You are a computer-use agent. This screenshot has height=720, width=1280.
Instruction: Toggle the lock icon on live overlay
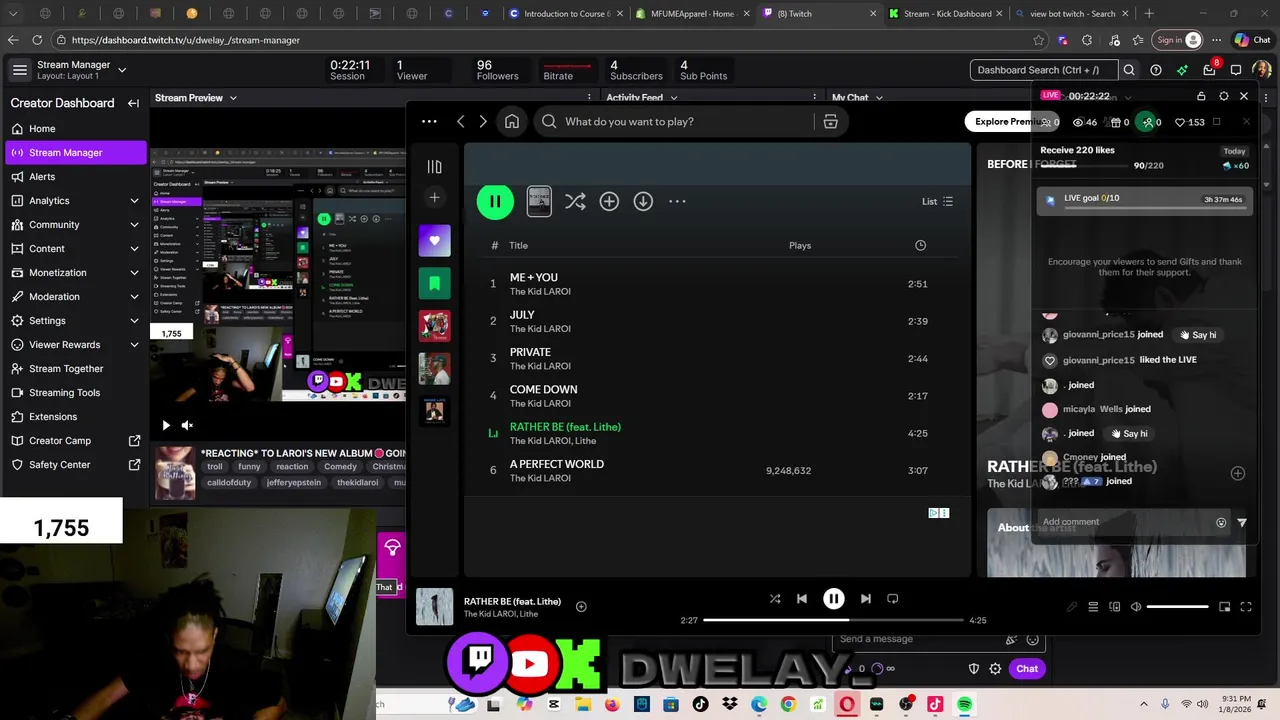[x=1201, y=96]
